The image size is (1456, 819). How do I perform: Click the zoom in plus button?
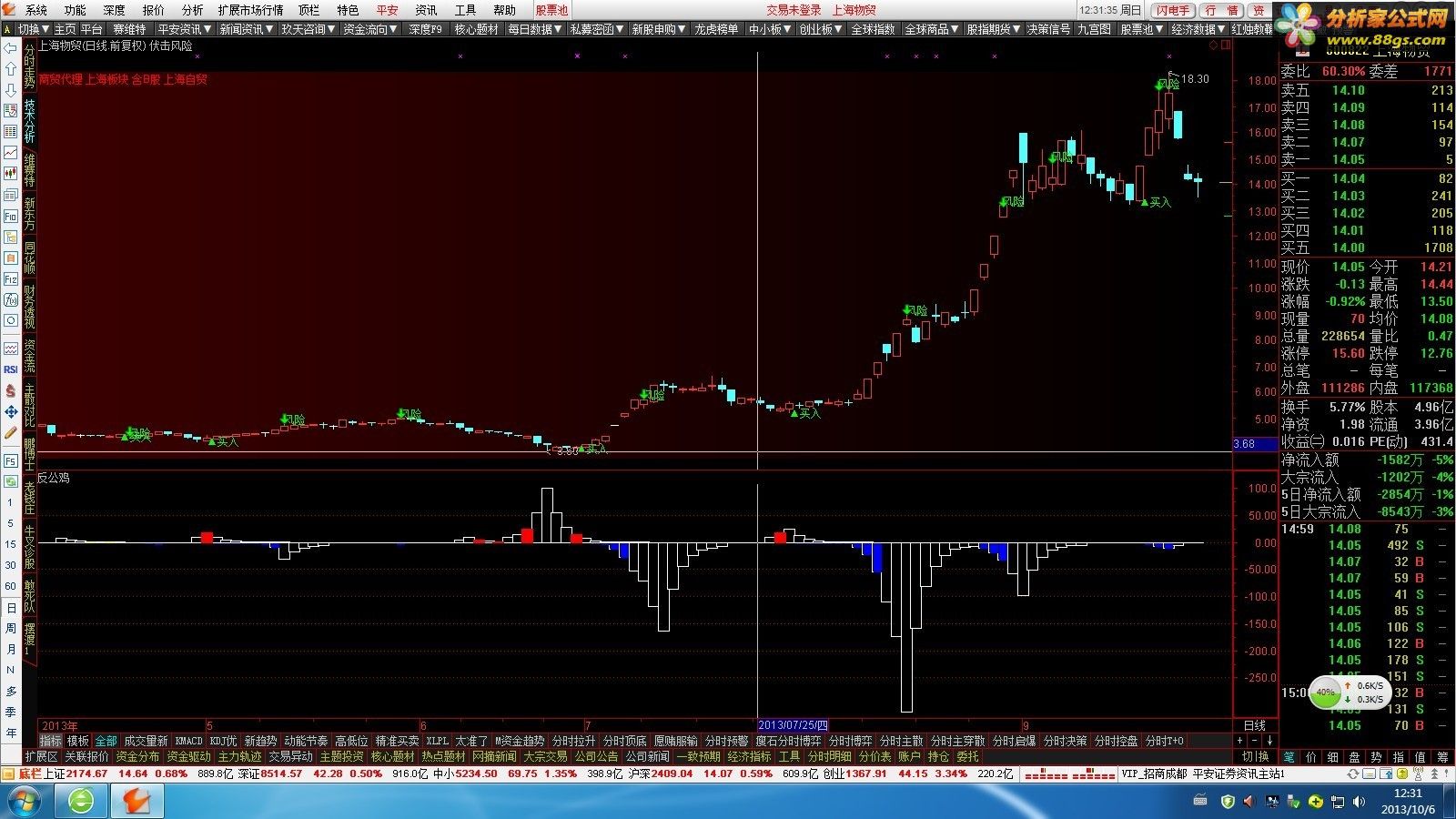pyautogui.click(x=1240, y=741)
